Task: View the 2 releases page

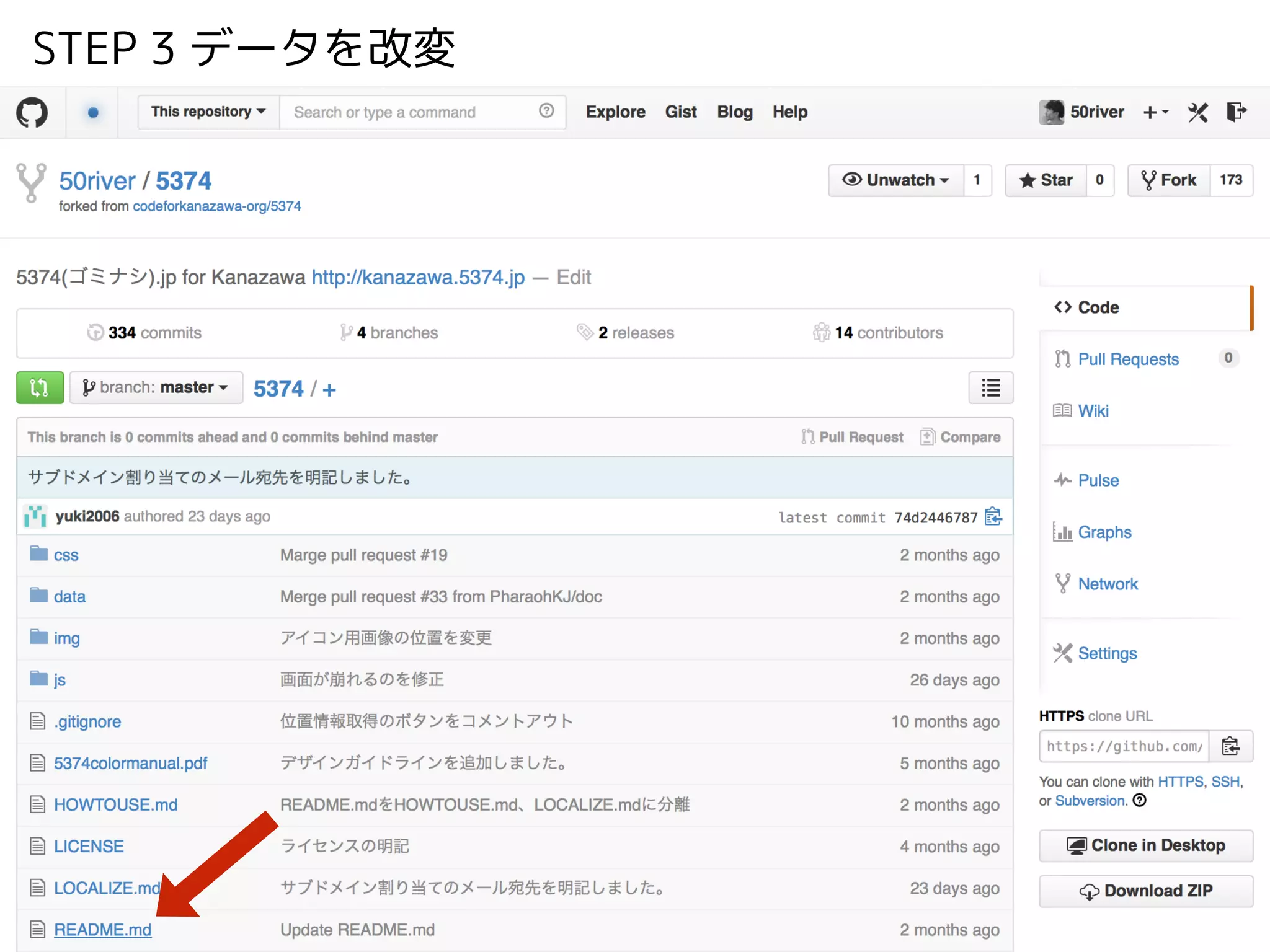Action: pos(625,333)
